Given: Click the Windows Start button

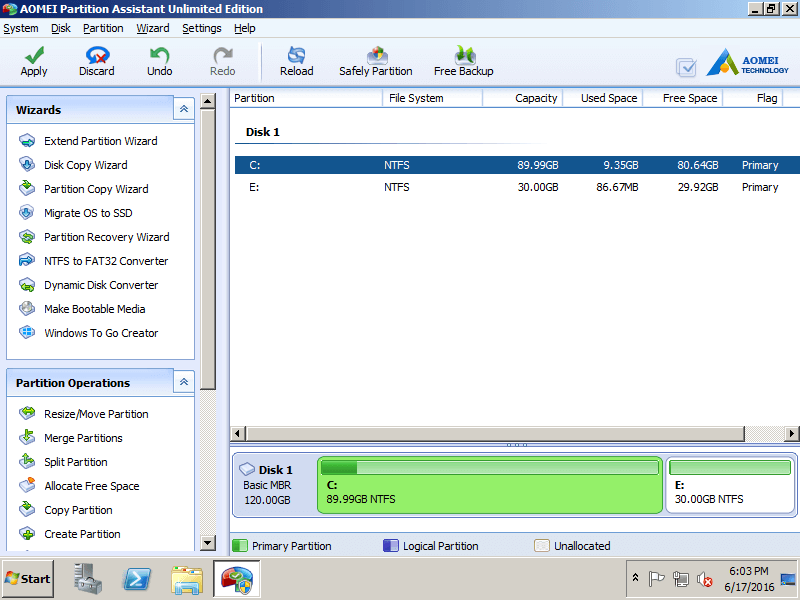Looking at the screenshot, I should tap(28, 578).
